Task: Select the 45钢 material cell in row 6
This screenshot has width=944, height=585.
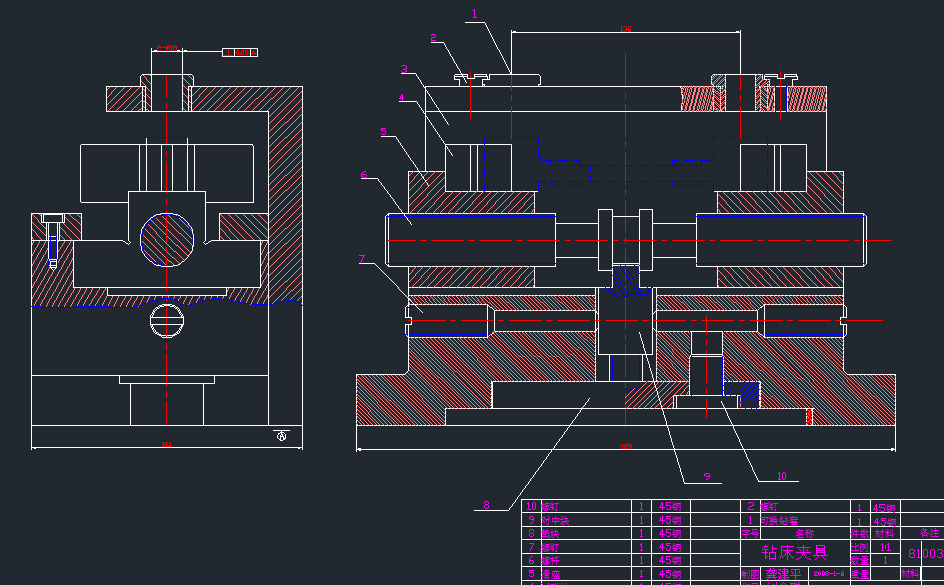Action: coord(669,560)
